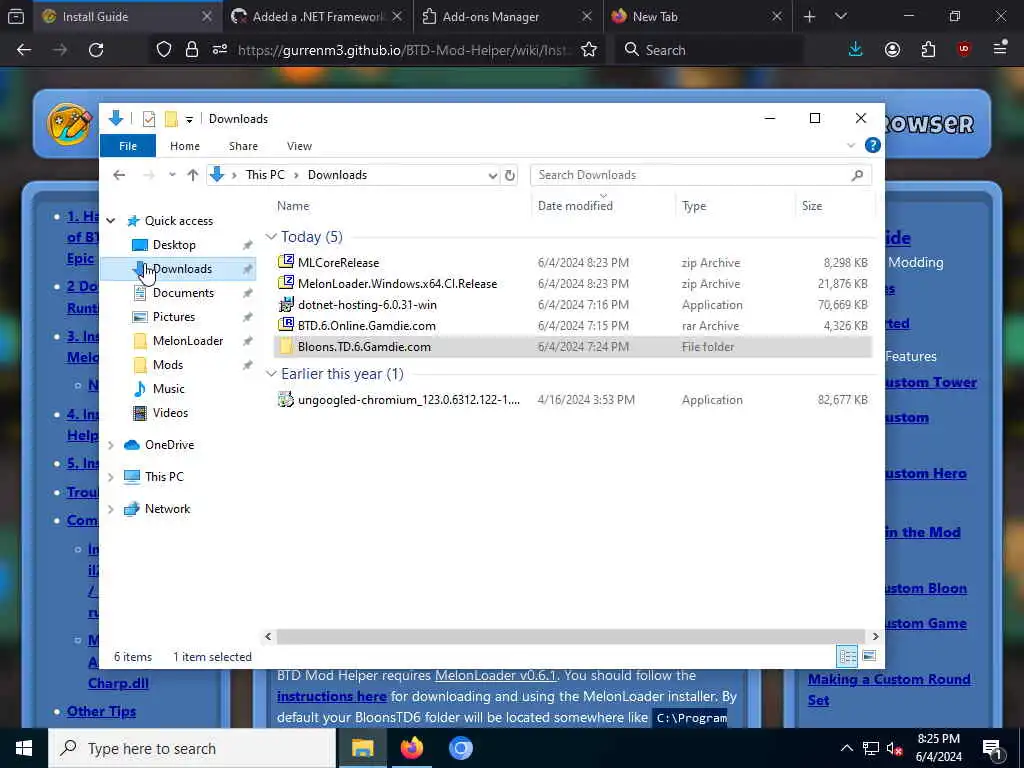
Task: Sort files by Date modified column
Action: [575, 206]
